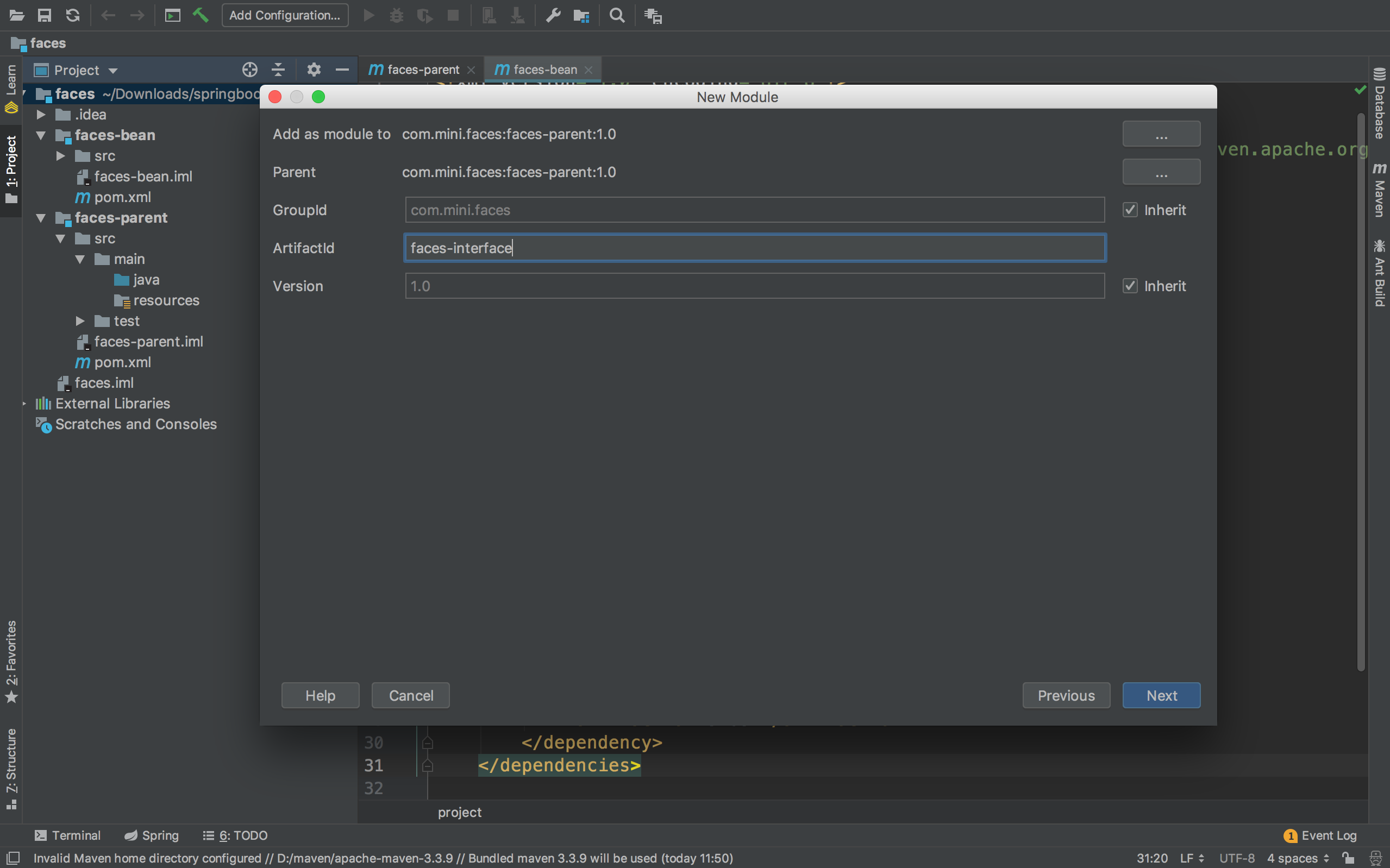Image resolution: width=1390 pixels, height=868 pixels.
Task: Enable Inherit for the Version field
Action: pos(1130,285)
